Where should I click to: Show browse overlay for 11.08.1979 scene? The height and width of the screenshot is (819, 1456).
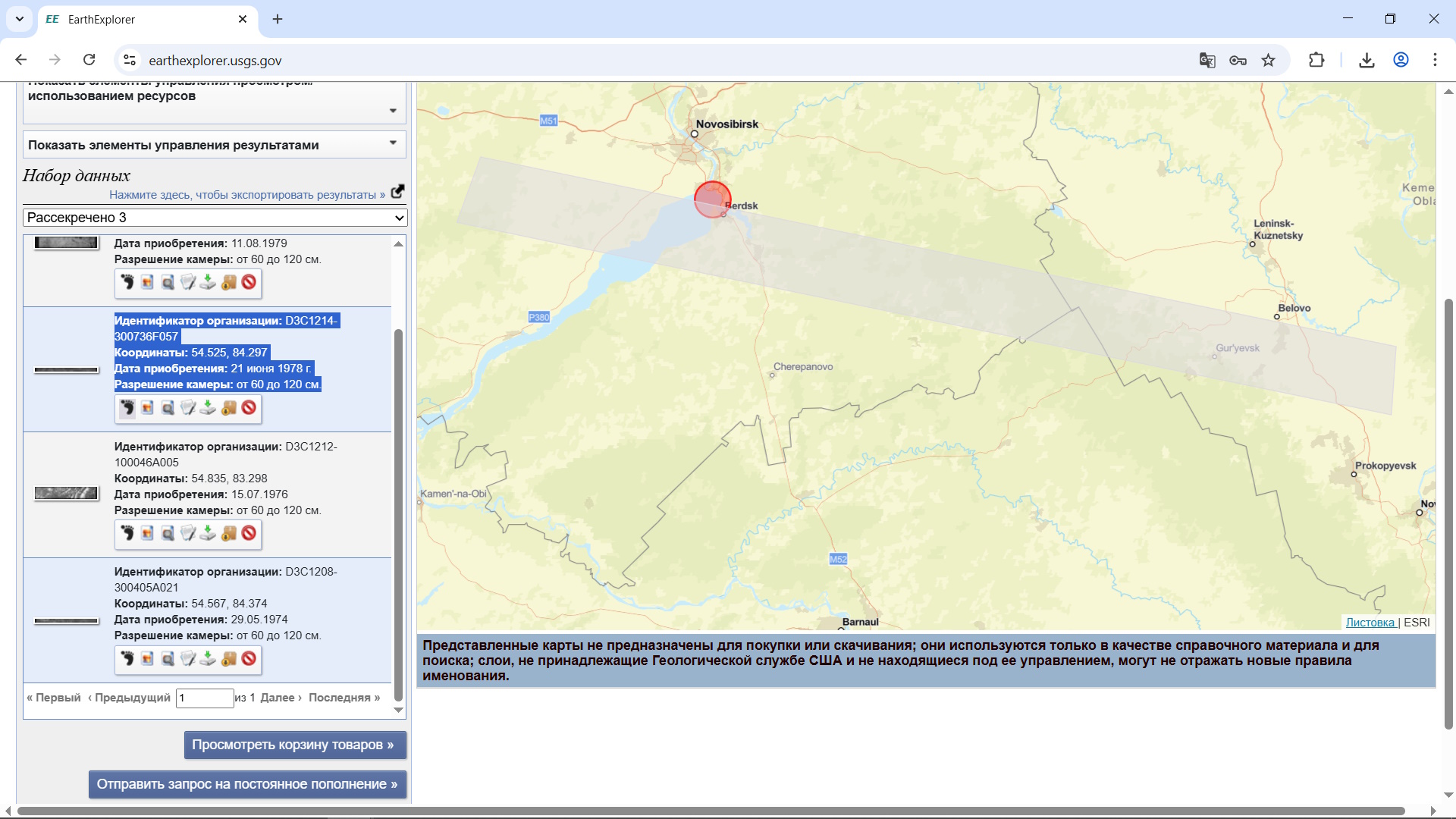[x=147, y=283]
